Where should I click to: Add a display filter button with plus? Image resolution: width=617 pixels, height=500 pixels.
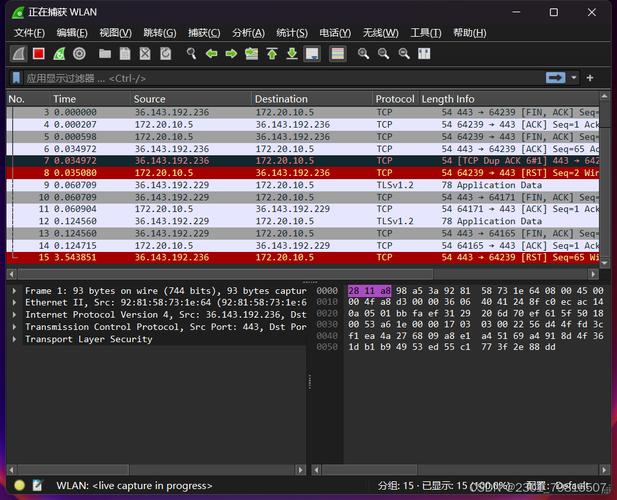coord(590,78)
